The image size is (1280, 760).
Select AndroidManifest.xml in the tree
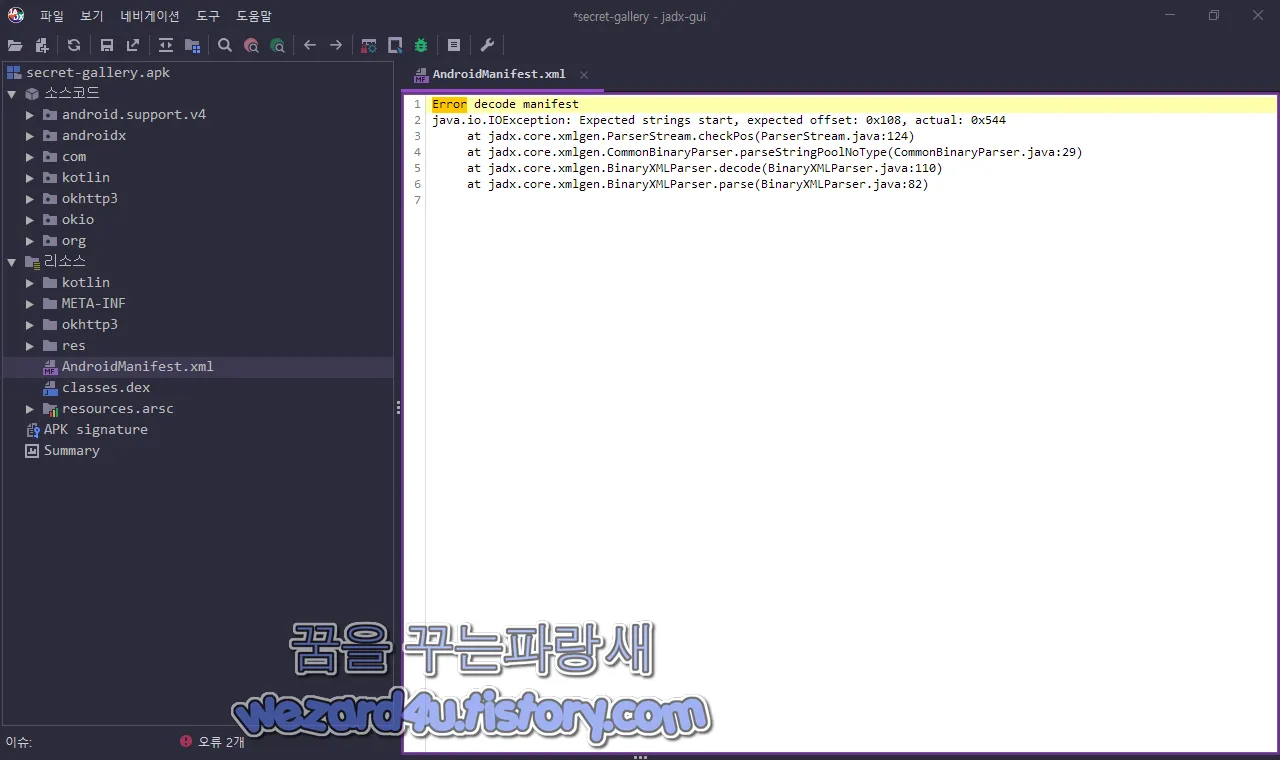138,367
